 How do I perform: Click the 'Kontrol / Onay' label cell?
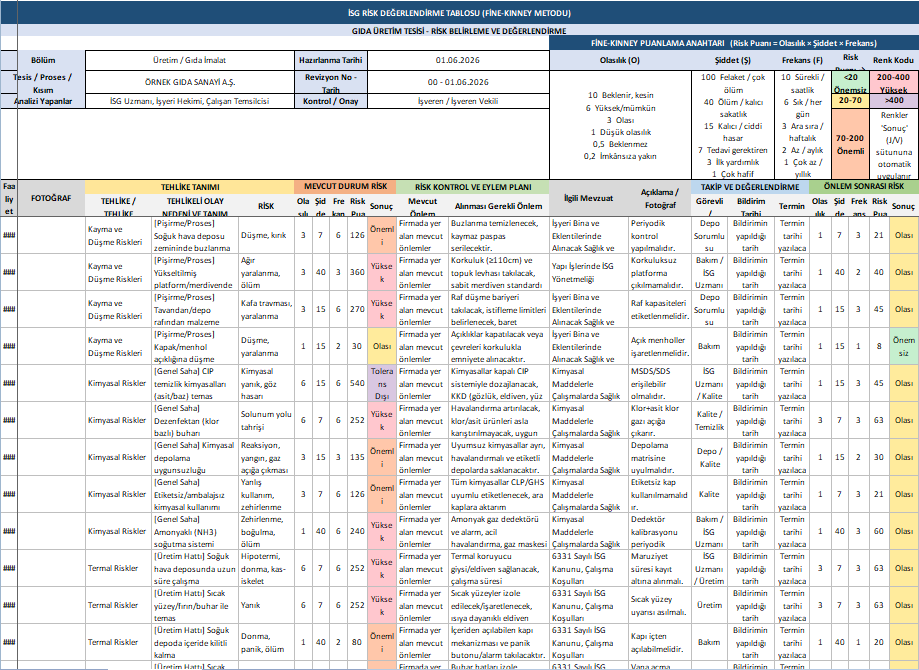[331, 101]
